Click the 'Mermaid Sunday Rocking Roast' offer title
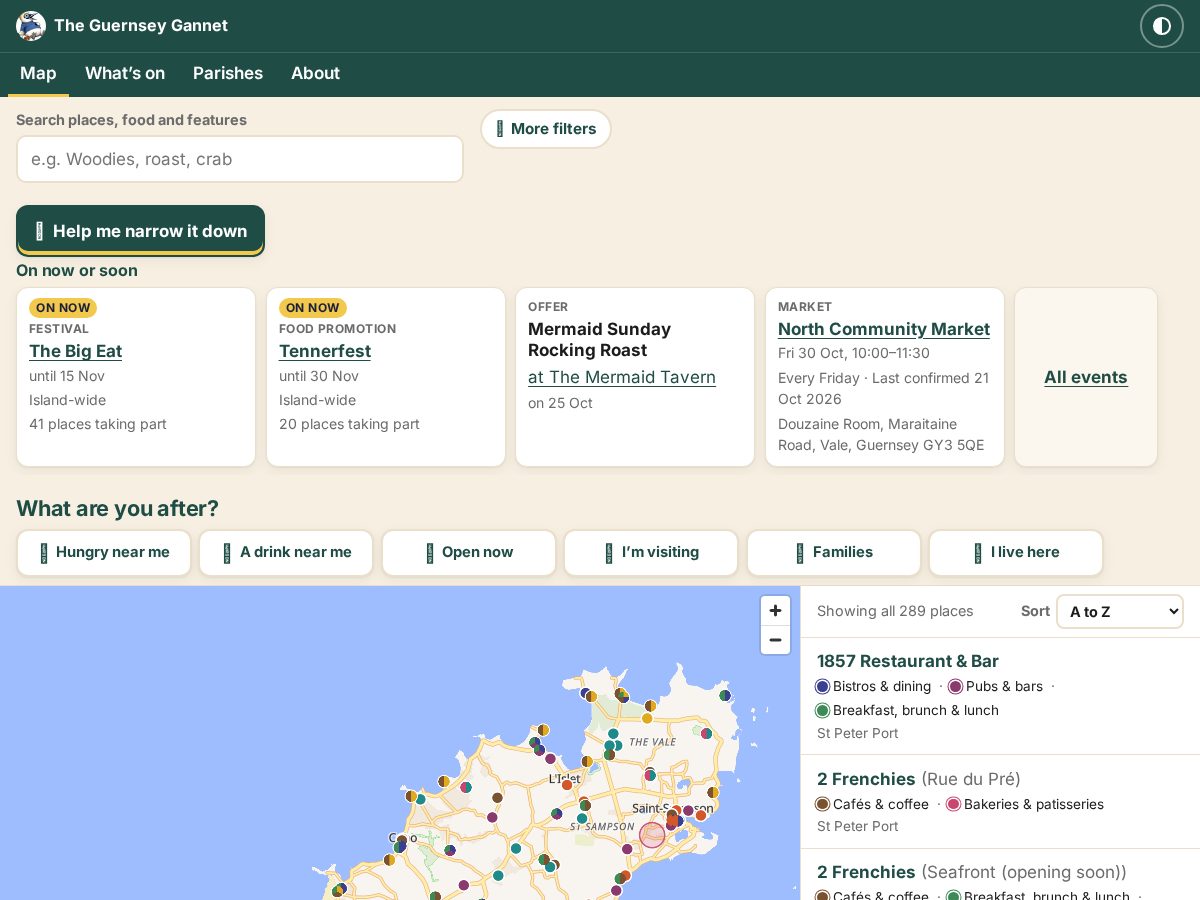This screenshot has height=900, width=1200. (x=600, y=340)
